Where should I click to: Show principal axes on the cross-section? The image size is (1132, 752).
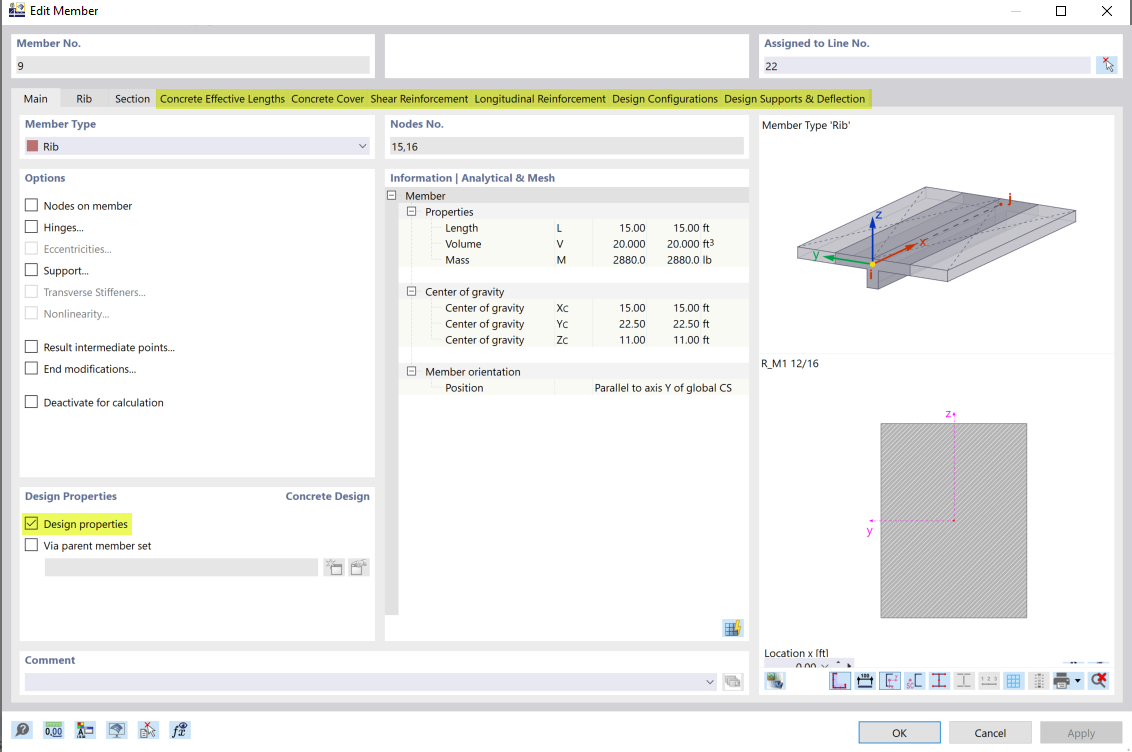890,680
